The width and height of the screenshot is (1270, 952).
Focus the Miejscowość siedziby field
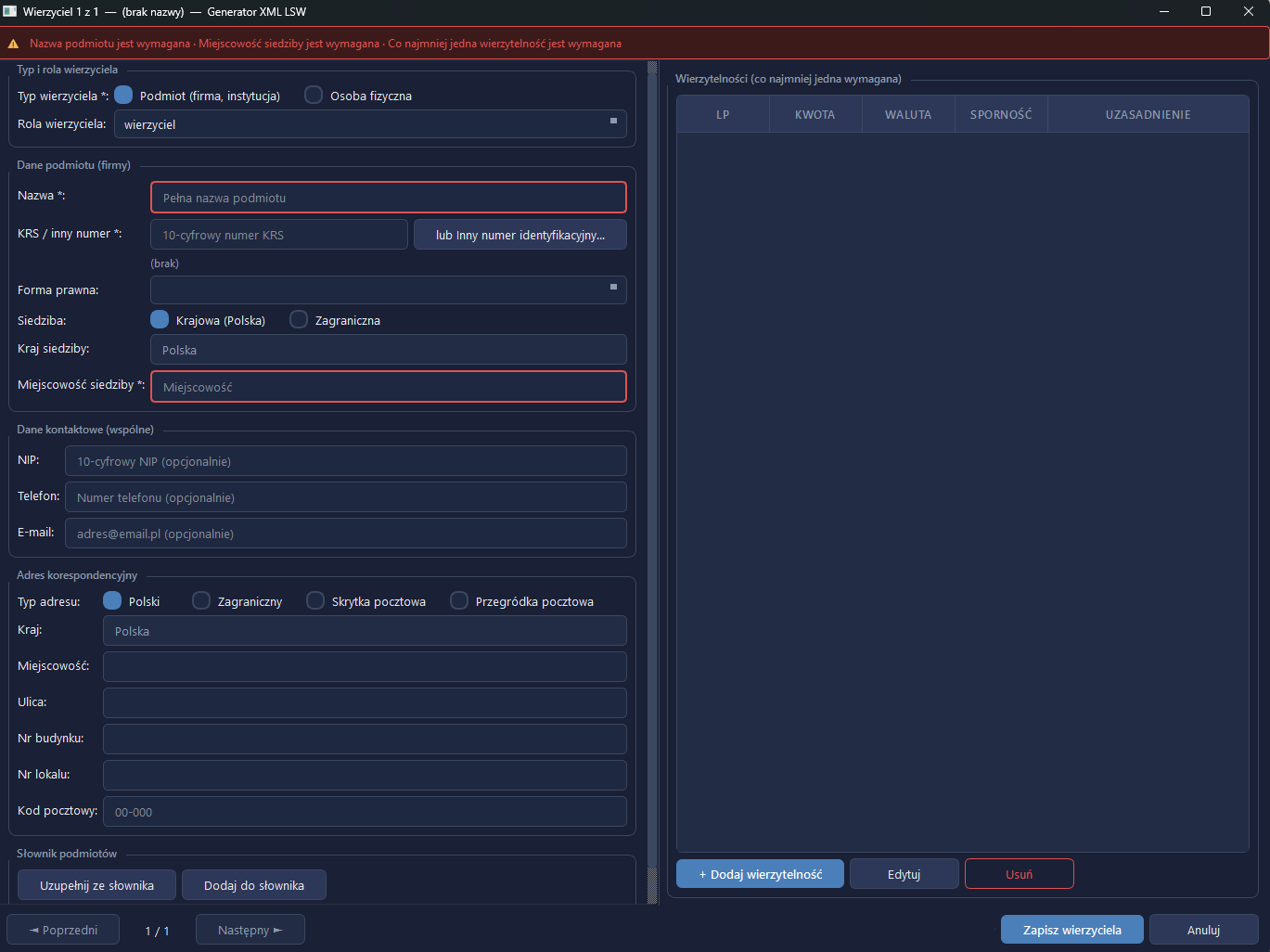[389, 387]
